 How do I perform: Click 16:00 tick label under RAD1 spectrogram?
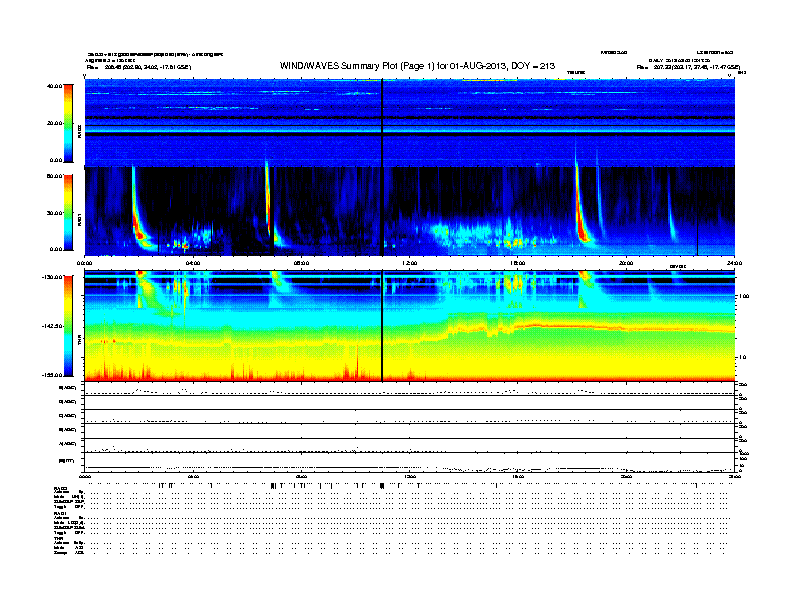coord(518,263)
